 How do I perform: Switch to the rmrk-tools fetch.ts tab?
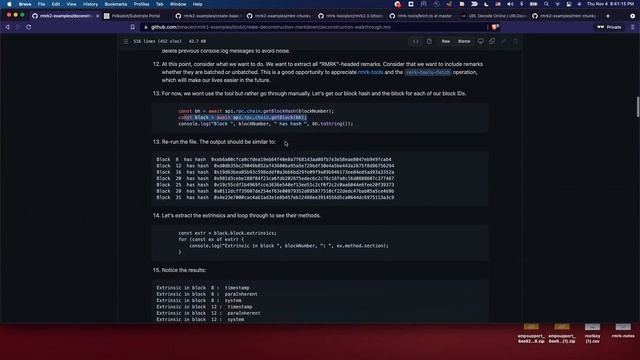[421, 16]
